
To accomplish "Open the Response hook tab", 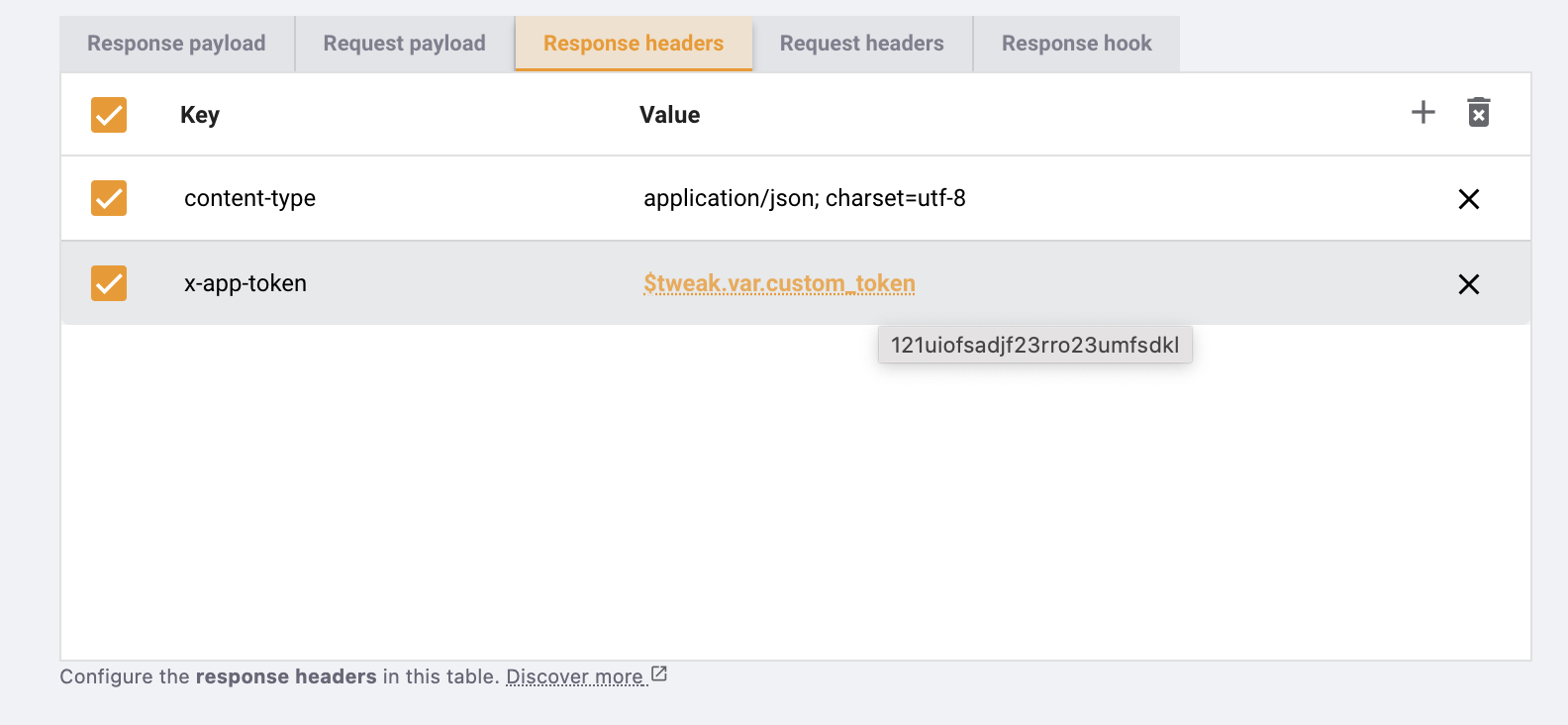I will coord(1076,44).
